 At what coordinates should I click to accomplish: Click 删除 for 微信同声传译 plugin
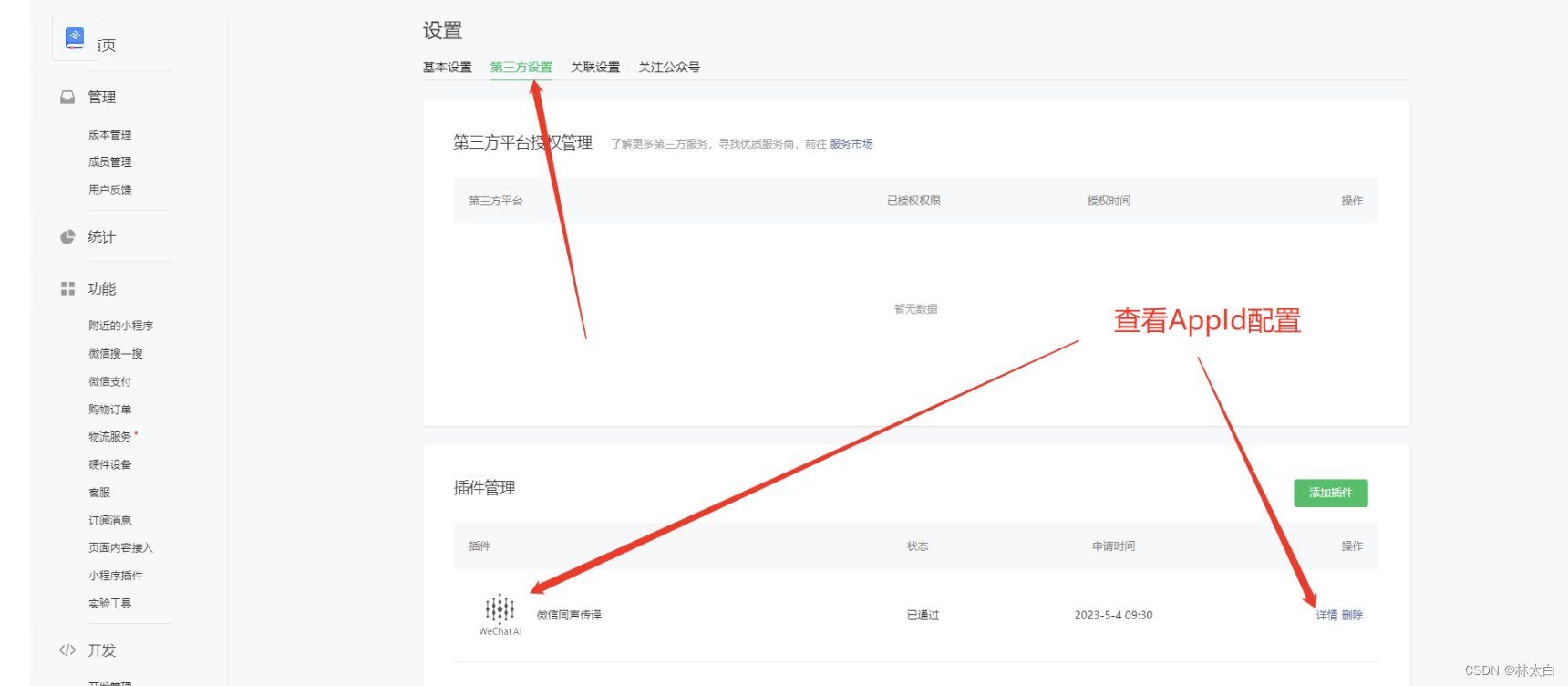[x=1352, y=616]
